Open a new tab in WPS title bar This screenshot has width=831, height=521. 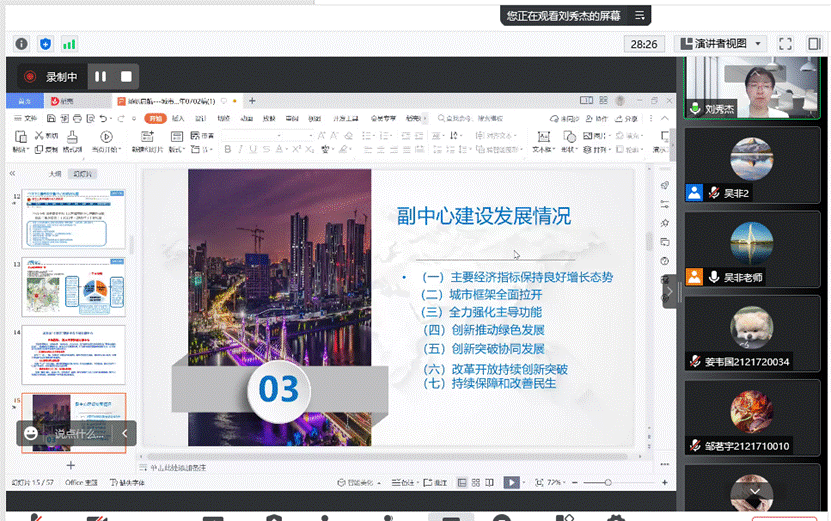pos(252,101)
